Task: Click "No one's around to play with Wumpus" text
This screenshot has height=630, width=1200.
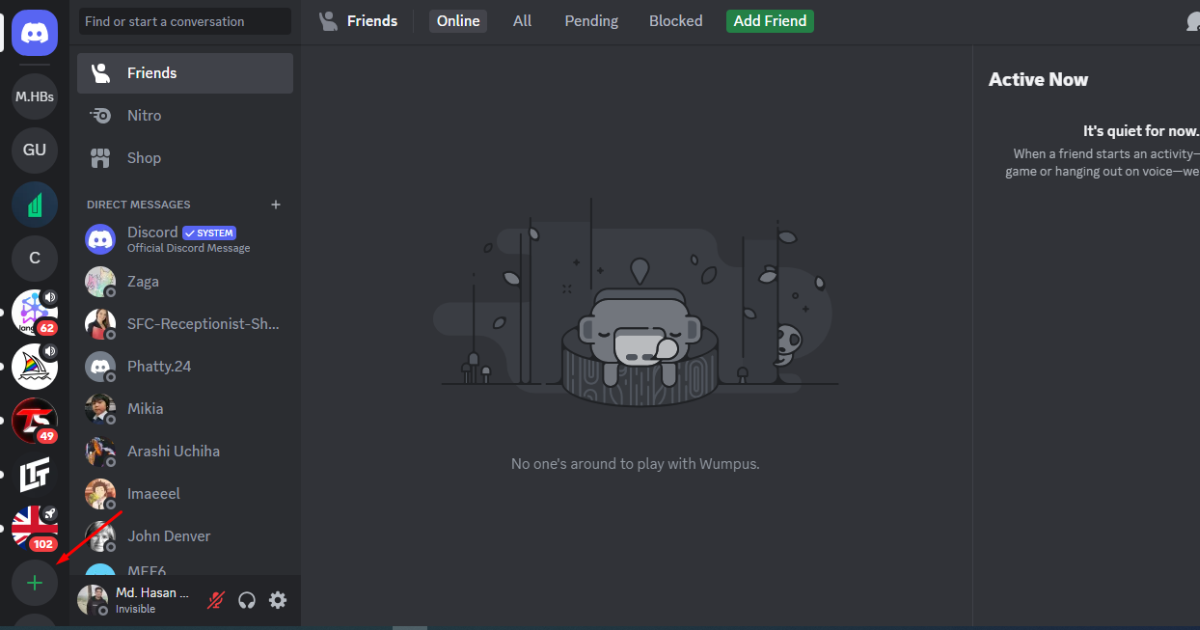Action: 635,464
